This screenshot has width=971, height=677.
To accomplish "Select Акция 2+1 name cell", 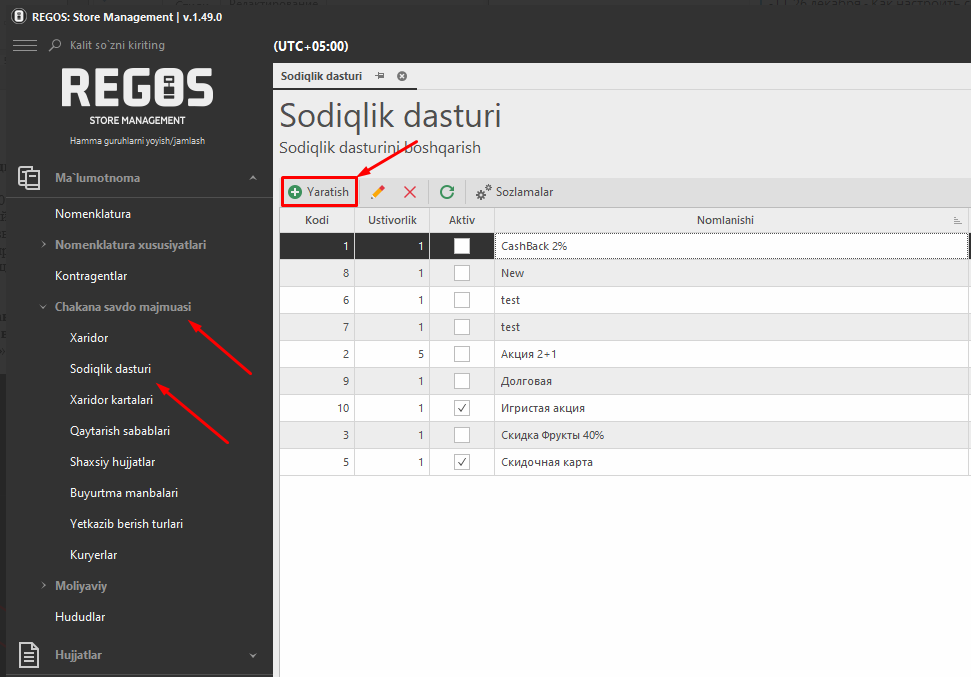I will tap(733, 354).
